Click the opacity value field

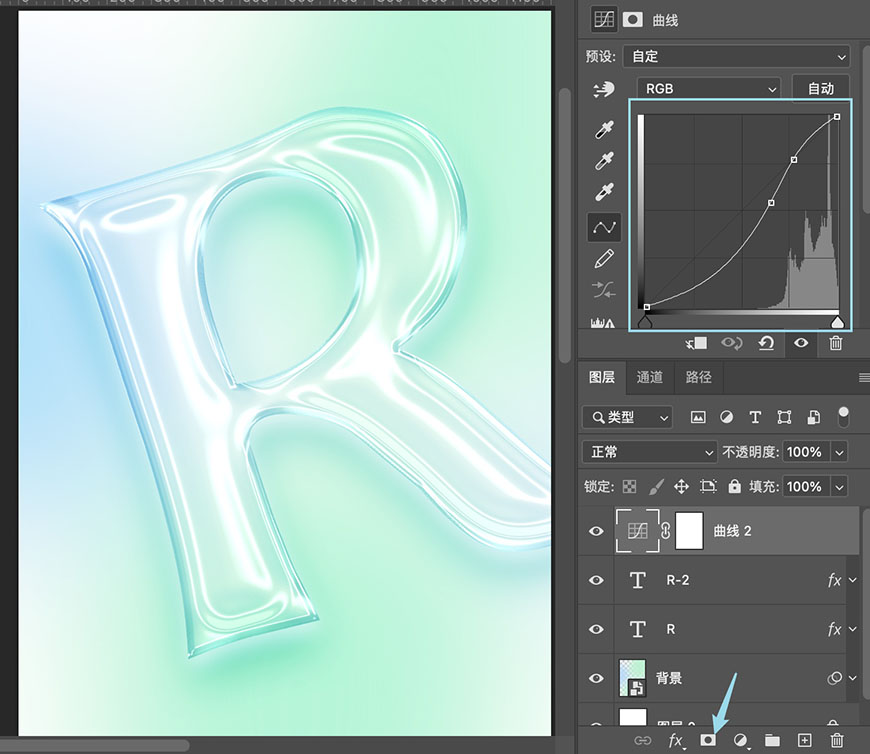(806, 452)
